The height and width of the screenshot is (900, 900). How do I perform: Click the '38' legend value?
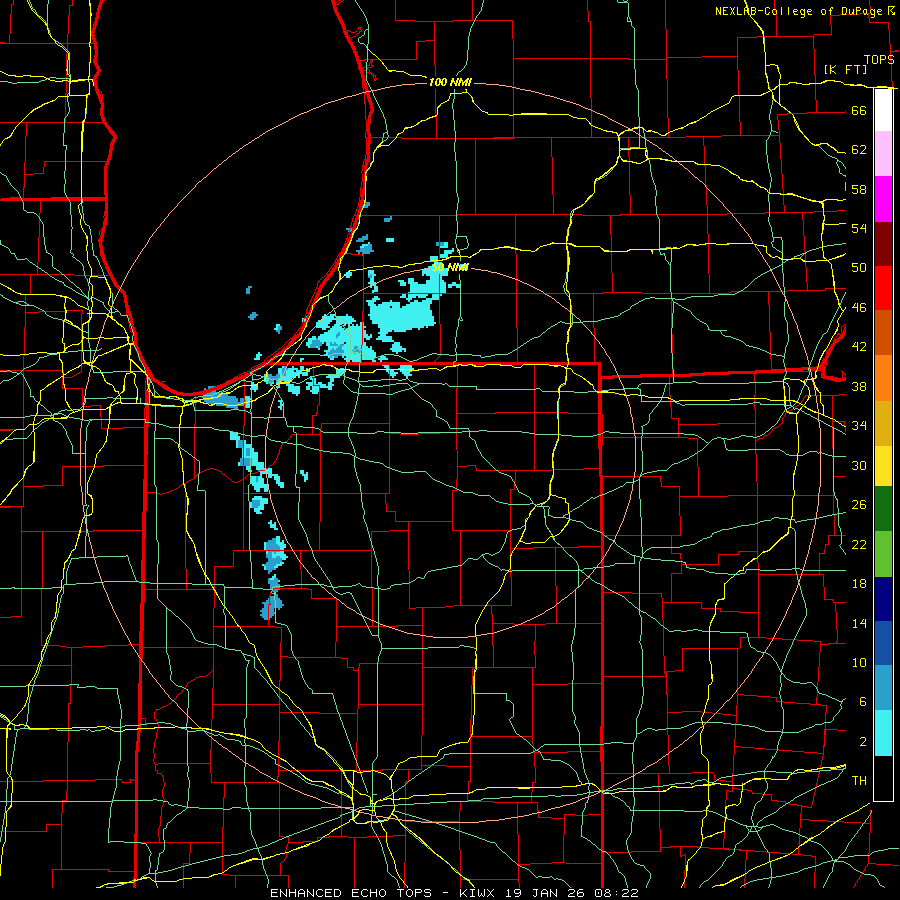[859, 386]
